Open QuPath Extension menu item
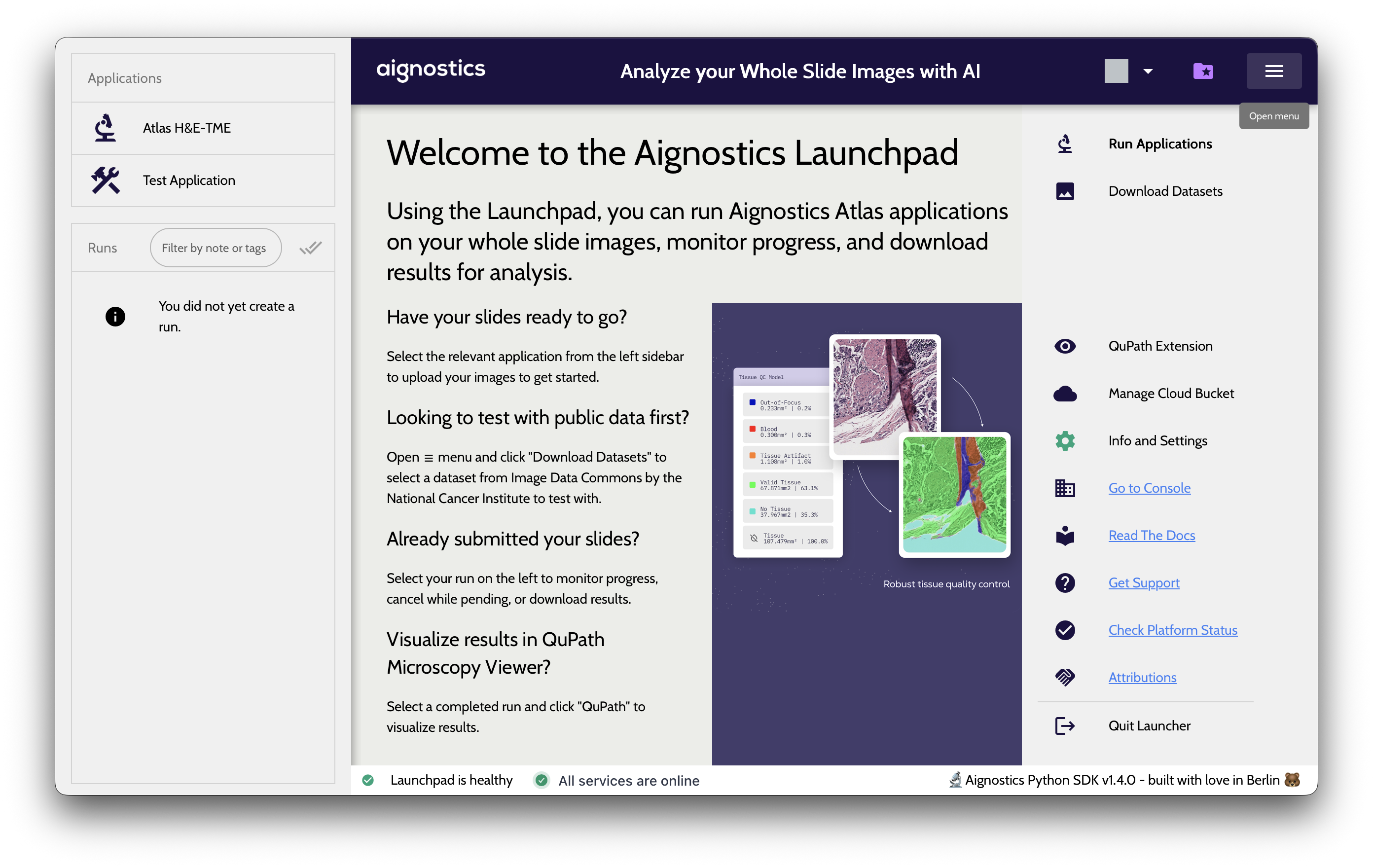 click(1160, 346)
